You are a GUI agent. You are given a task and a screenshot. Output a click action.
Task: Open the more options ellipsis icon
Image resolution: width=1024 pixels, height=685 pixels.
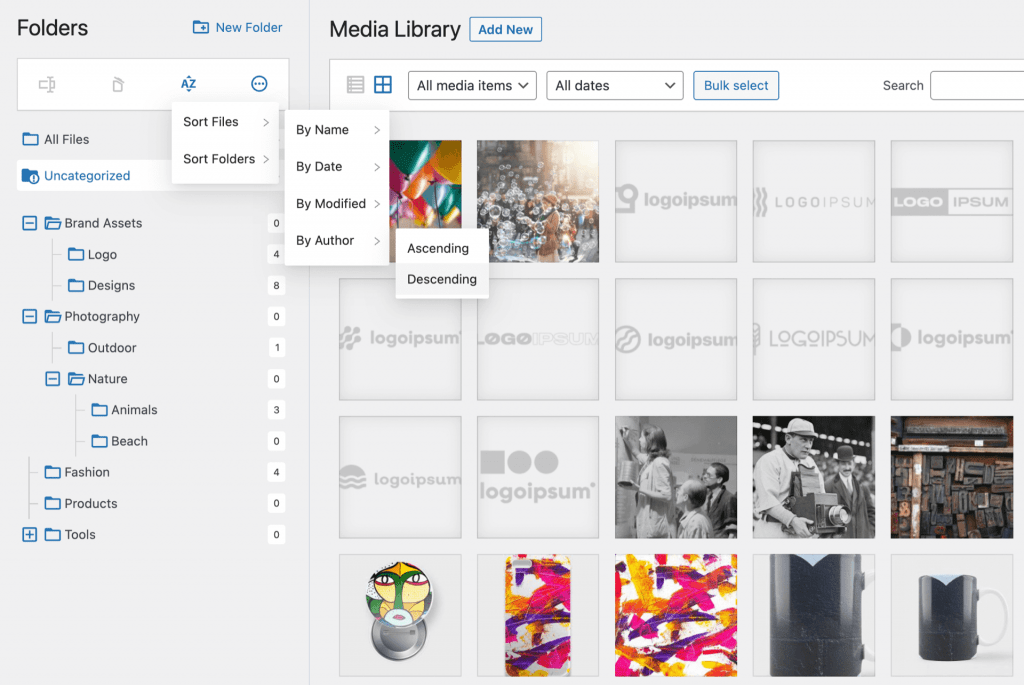(x=259, y=84)
